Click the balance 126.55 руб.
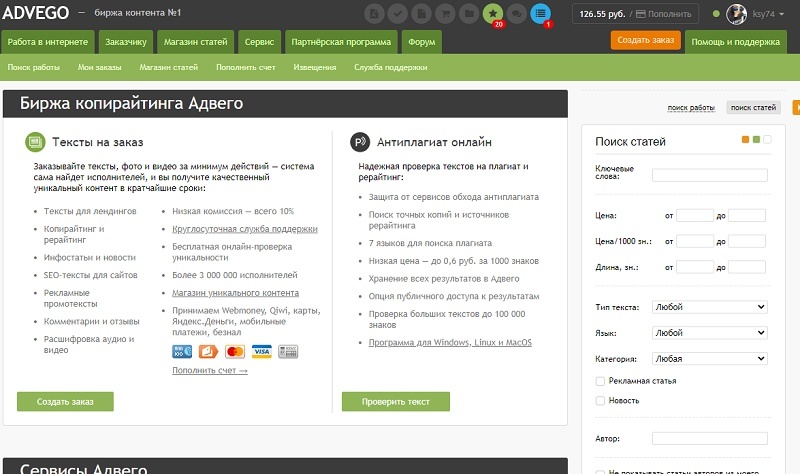The image size is (800, 474). click(602, 14)
